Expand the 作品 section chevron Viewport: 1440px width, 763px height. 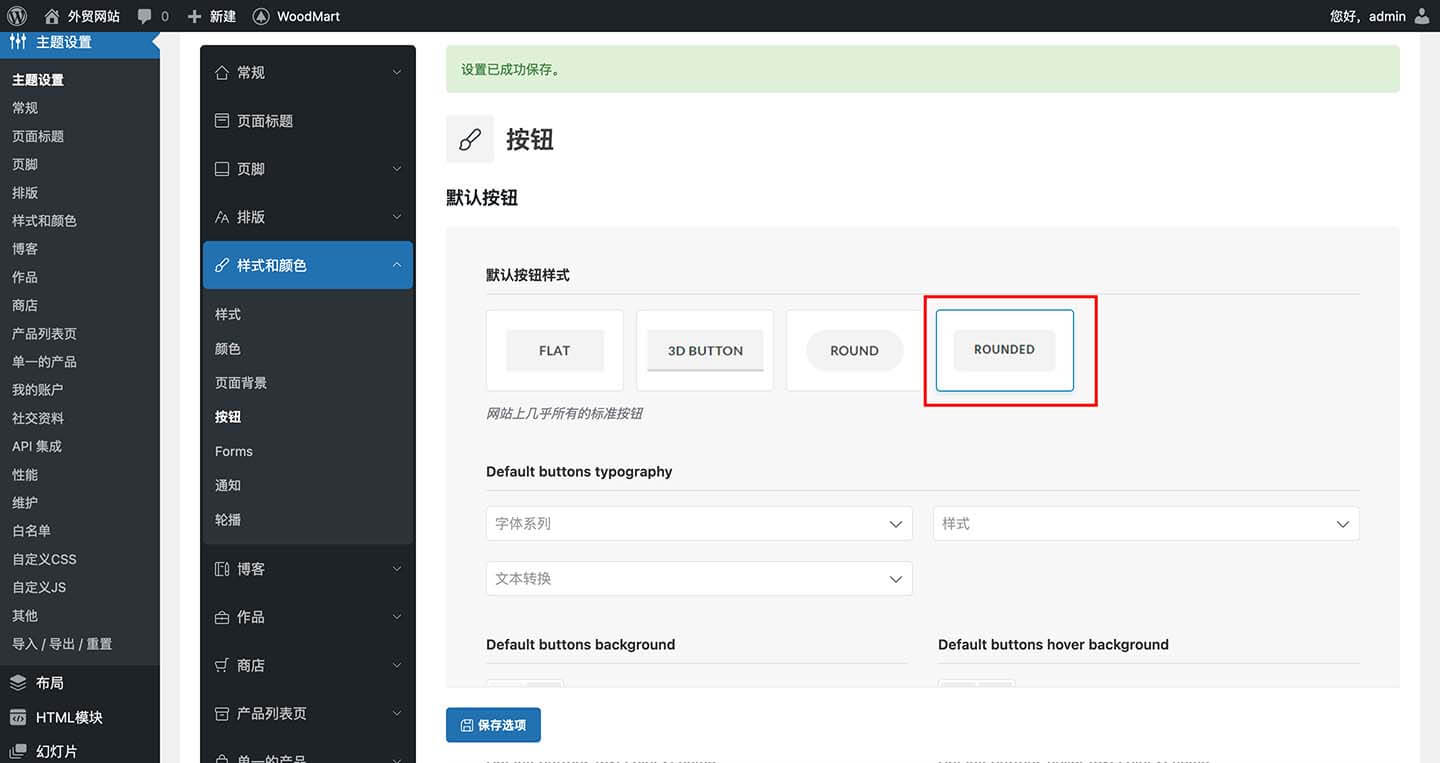[x=397, y=617]
